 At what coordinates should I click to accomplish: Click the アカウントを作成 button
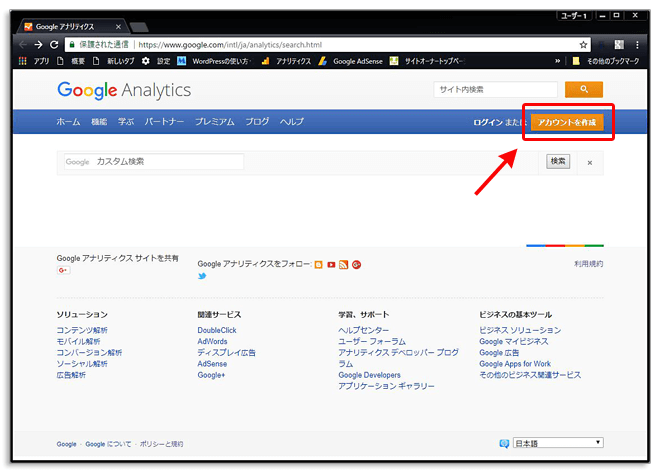pos(567,122)
